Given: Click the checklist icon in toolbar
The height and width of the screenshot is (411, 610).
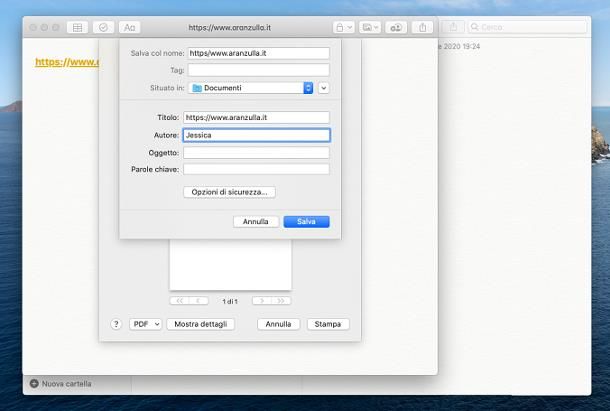Looking at the screenshot, I should click(x=103, y=27).
